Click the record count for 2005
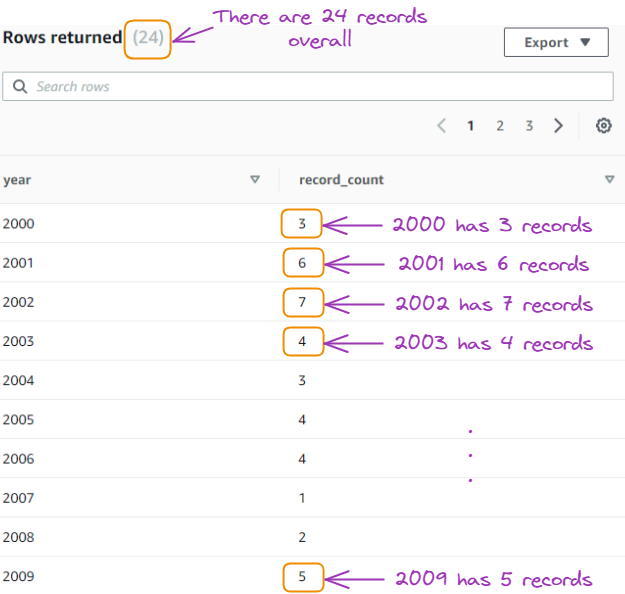625x594 pixels. tap(302, 419)
